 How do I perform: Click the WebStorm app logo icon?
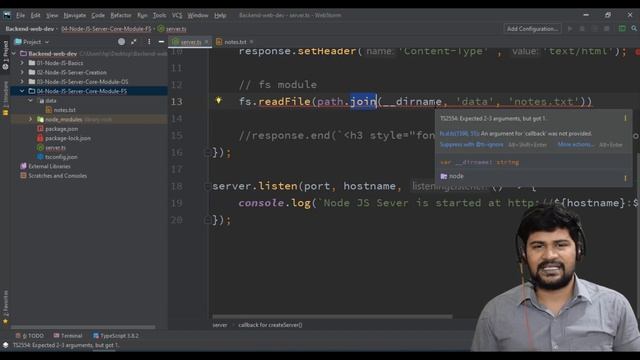coord(7,15)
